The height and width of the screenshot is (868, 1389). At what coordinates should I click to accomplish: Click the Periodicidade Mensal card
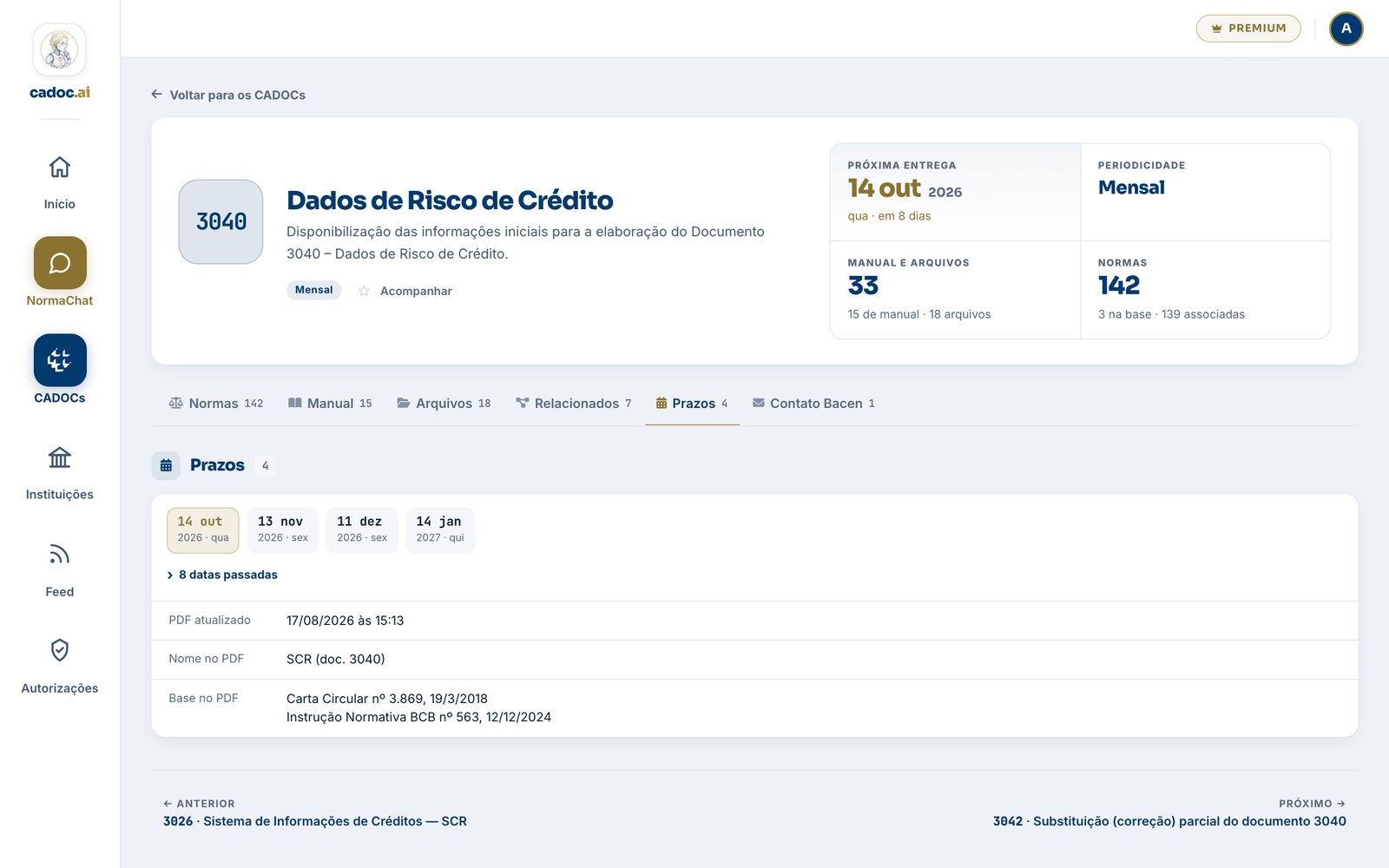pos(1205,192)
